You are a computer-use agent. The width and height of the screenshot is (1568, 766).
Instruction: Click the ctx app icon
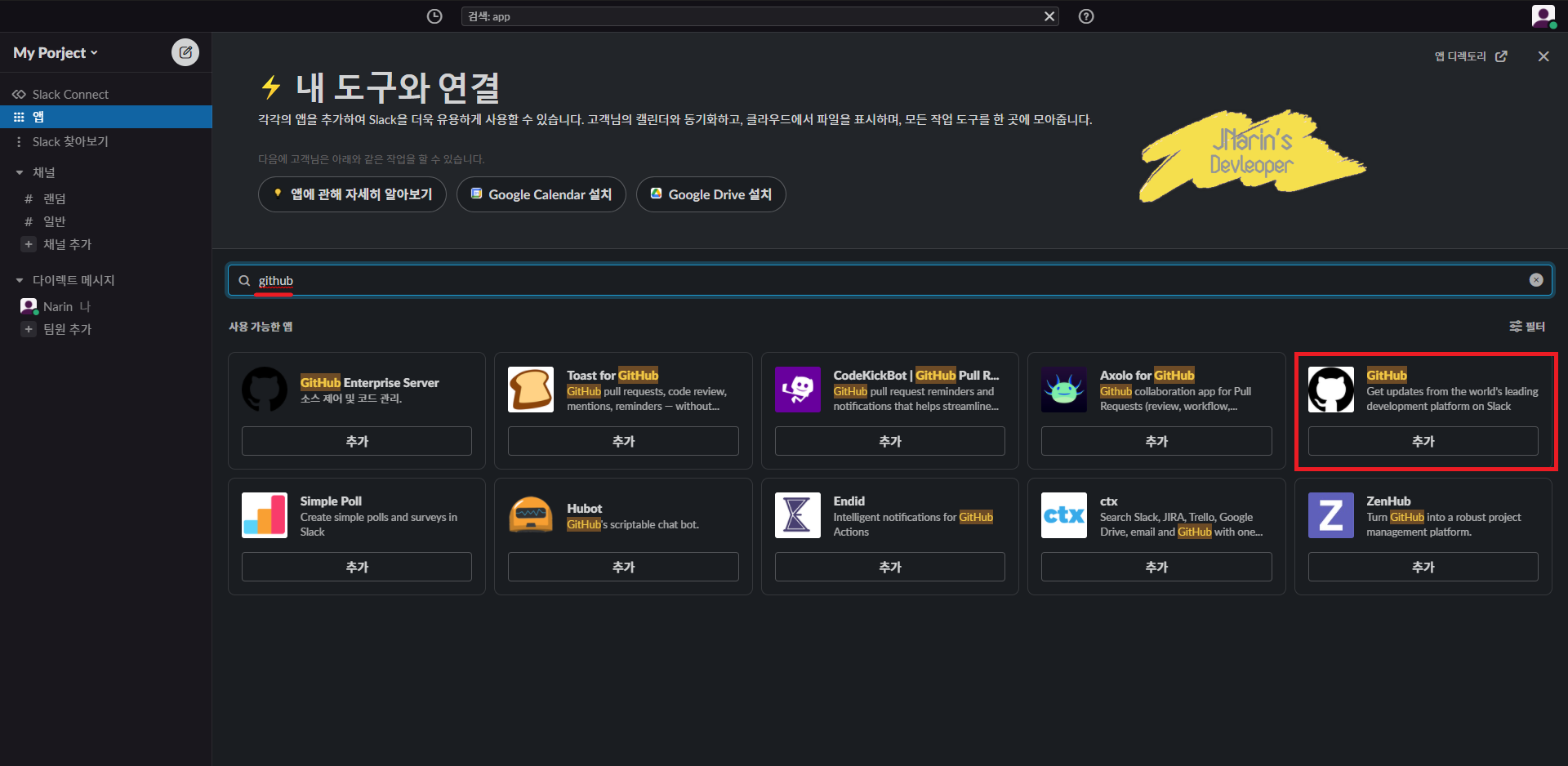point(1064,515)
